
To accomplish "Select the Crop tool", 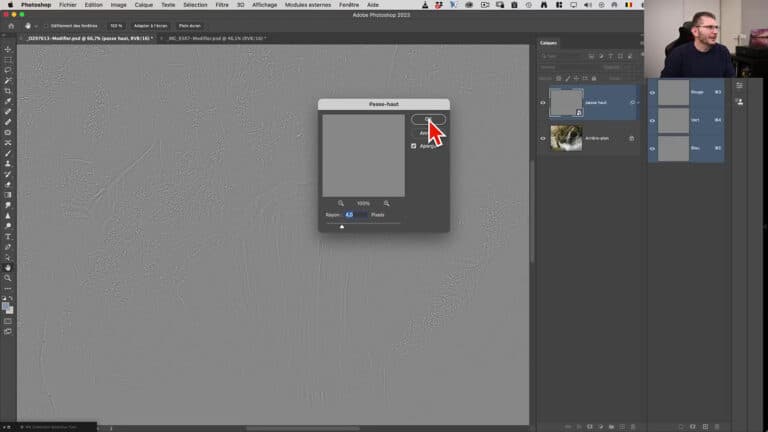I will 8,91.
